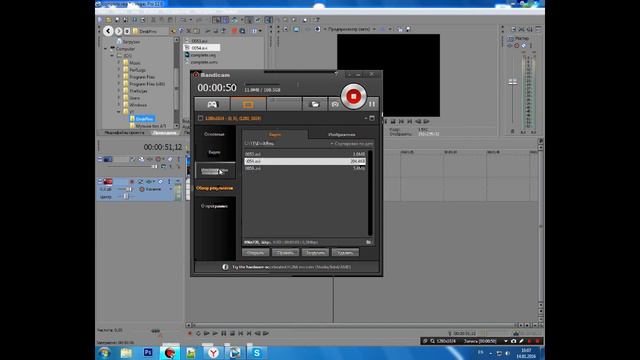Go back in Vegas explorer
640x360 pixels.
point(108,31)
